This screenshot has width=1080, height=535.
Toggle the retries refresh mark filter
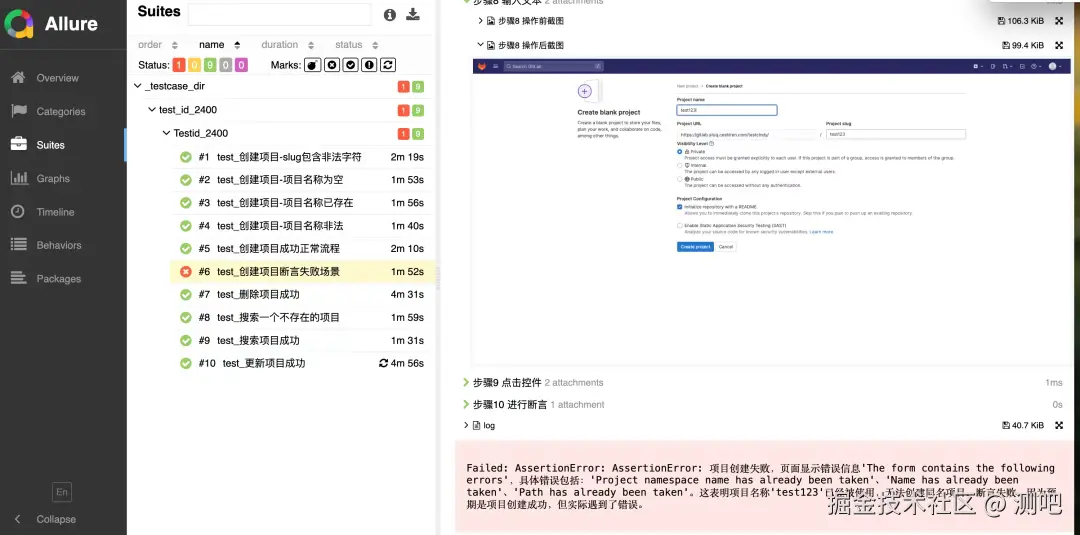coord(388,65)
